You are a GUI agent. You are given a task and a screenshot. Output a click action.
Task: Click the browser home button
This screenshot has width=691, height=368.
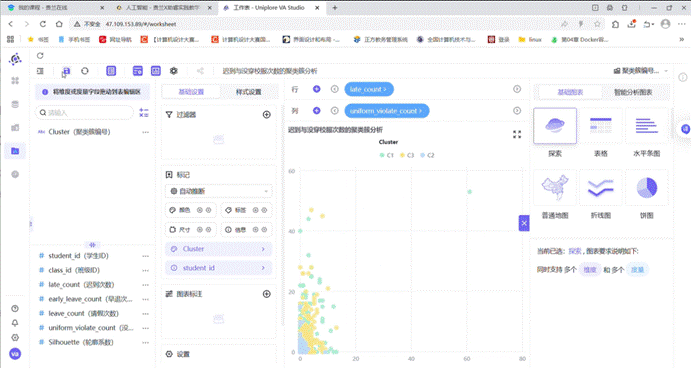point(59,24)
